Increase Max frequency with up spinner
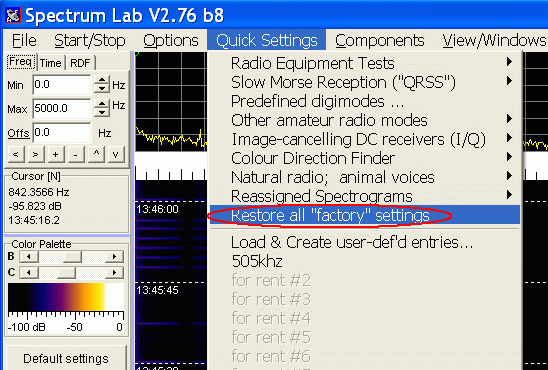Viewport: 548px width, 370px height. coord(102,104)
